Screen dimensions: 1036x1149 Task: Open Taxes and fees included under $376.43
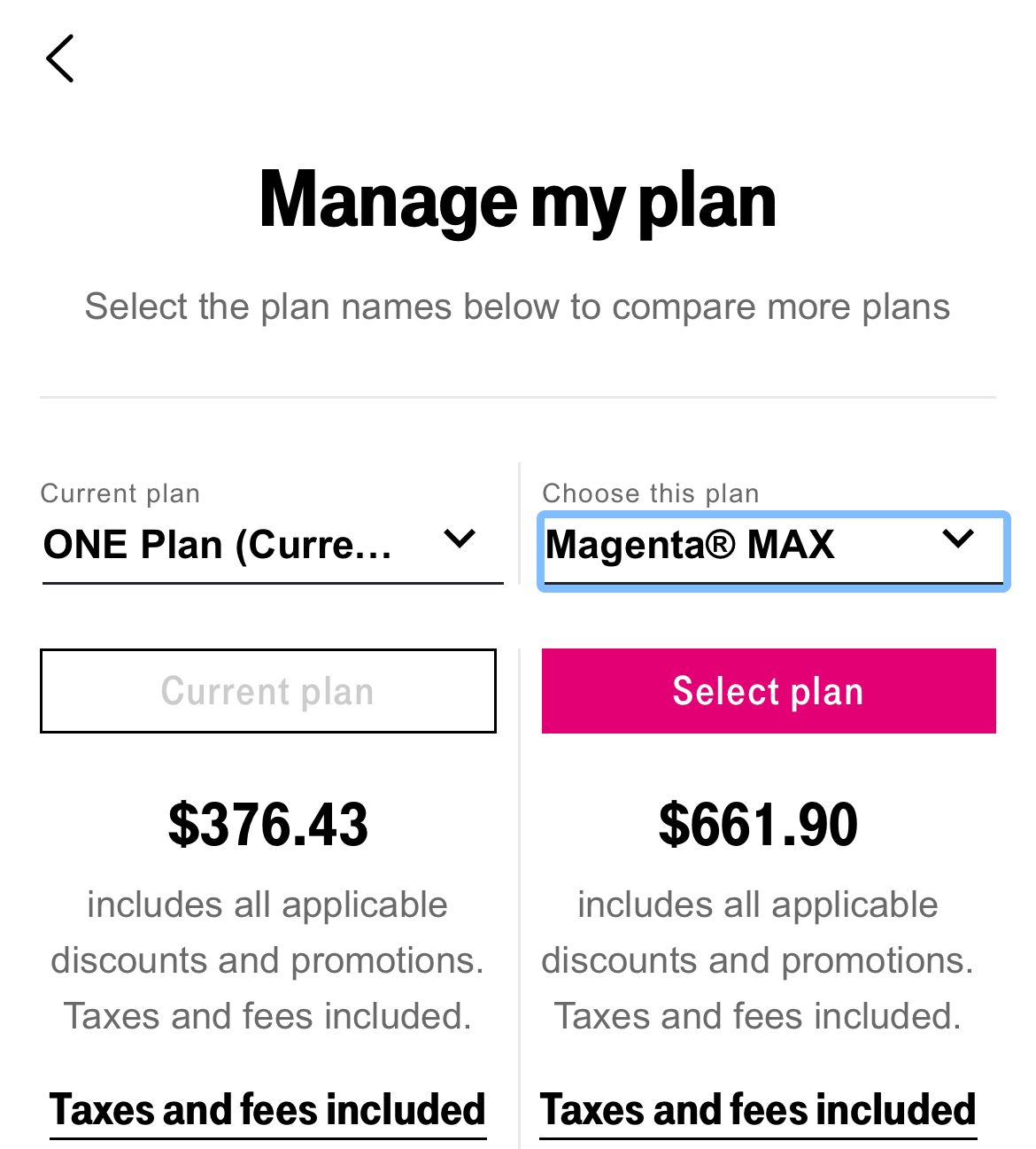tap(267, 1110)
